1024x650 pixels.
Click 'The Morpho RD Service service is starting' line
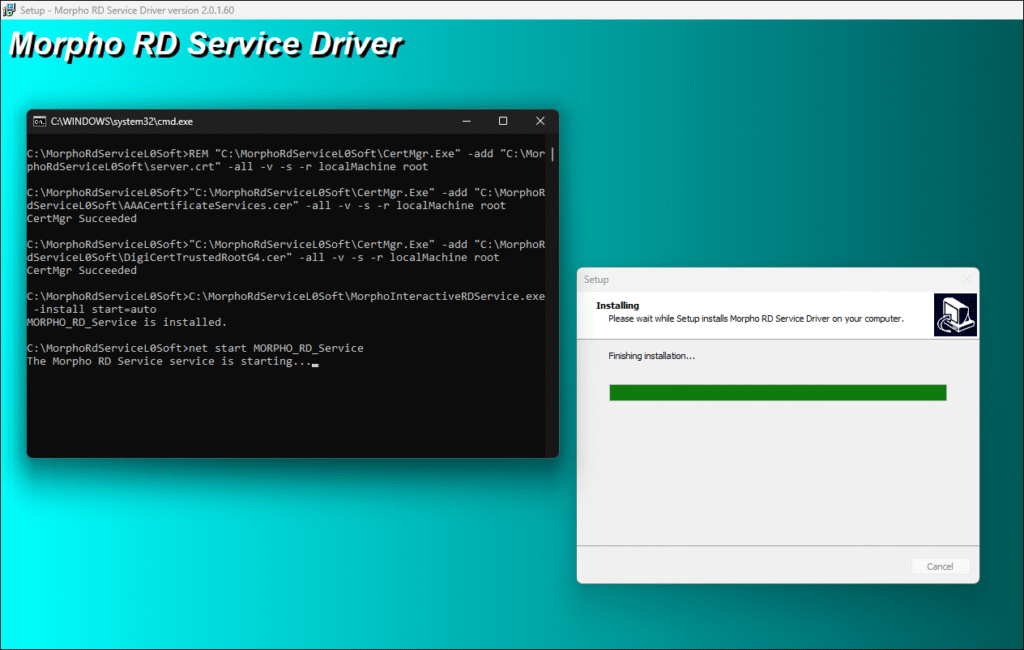click(x=170, y=361)
